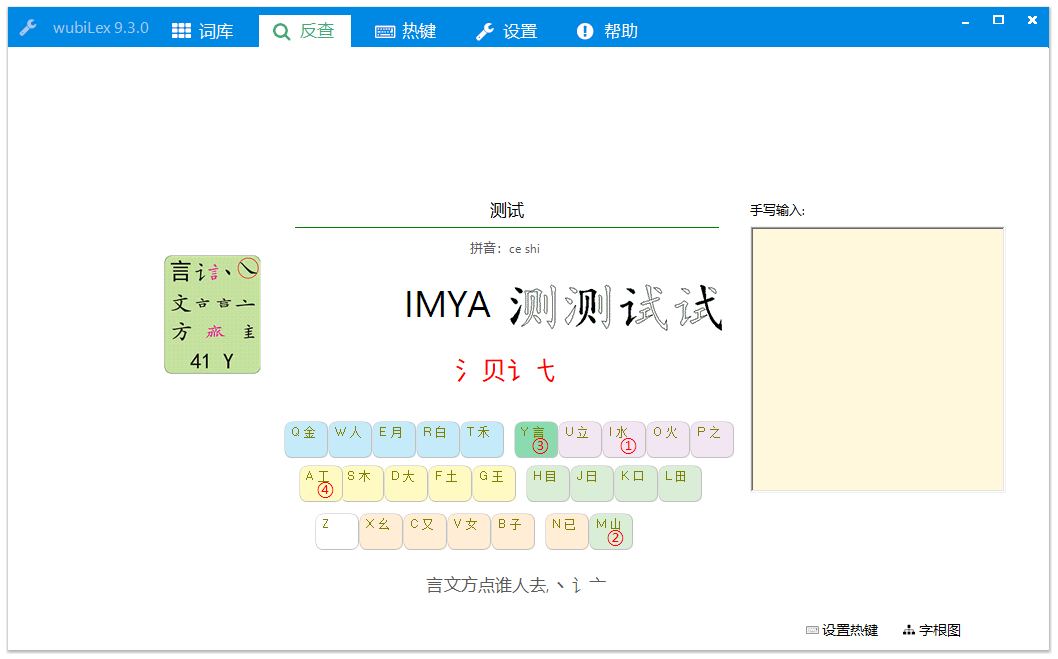Image resolution: width=1058 pixels, height=659 pixels.
Task: Switch to the 热键 hotkey tab
Action: 406,31
